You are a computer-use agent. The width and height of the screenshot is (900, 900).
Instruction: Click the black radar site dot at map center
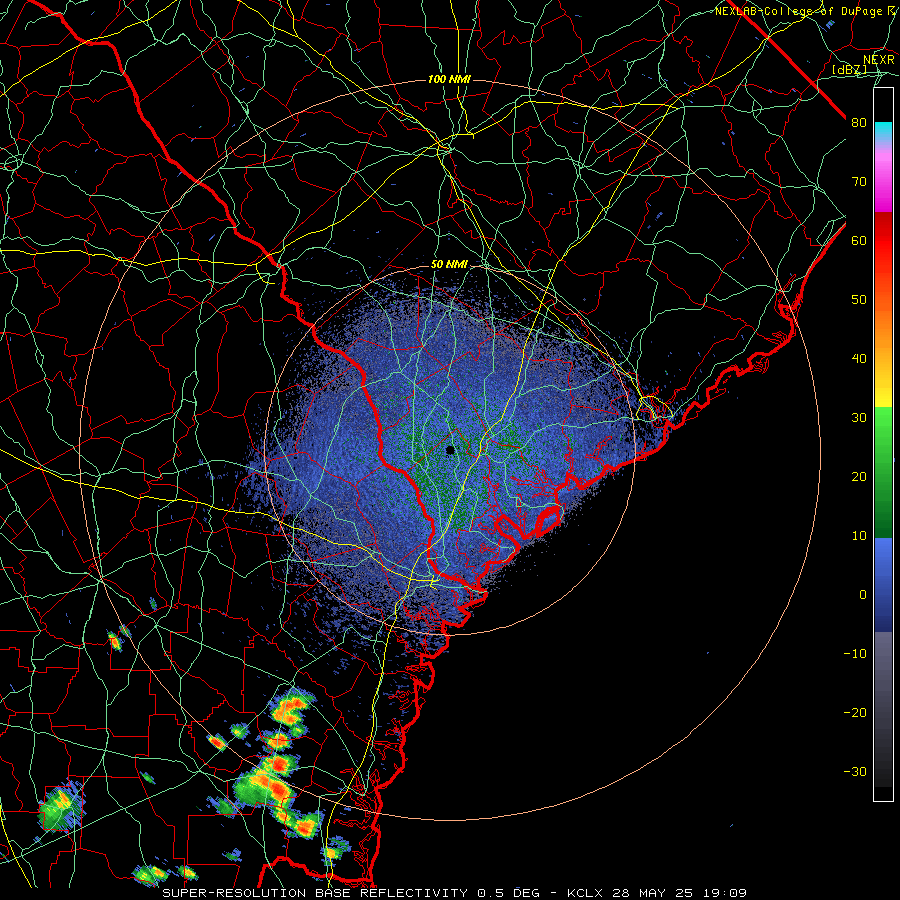(450, 450)
